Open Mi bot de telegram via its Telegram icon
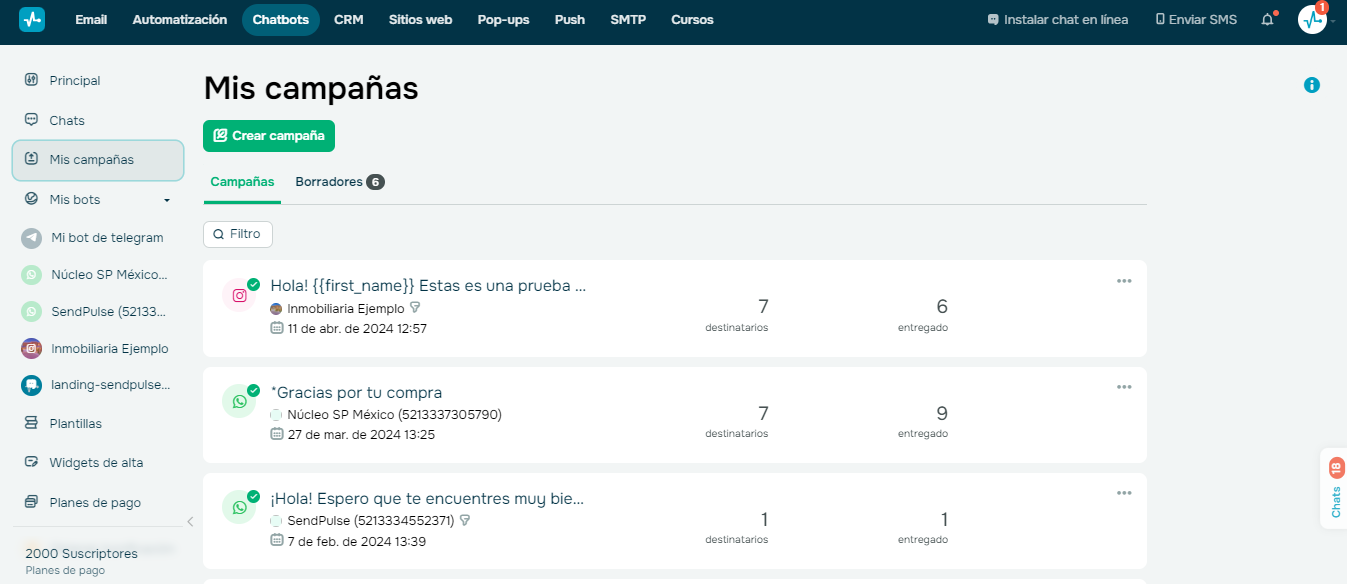Viewport: 1347px width, 584px height. pos(33,238)
